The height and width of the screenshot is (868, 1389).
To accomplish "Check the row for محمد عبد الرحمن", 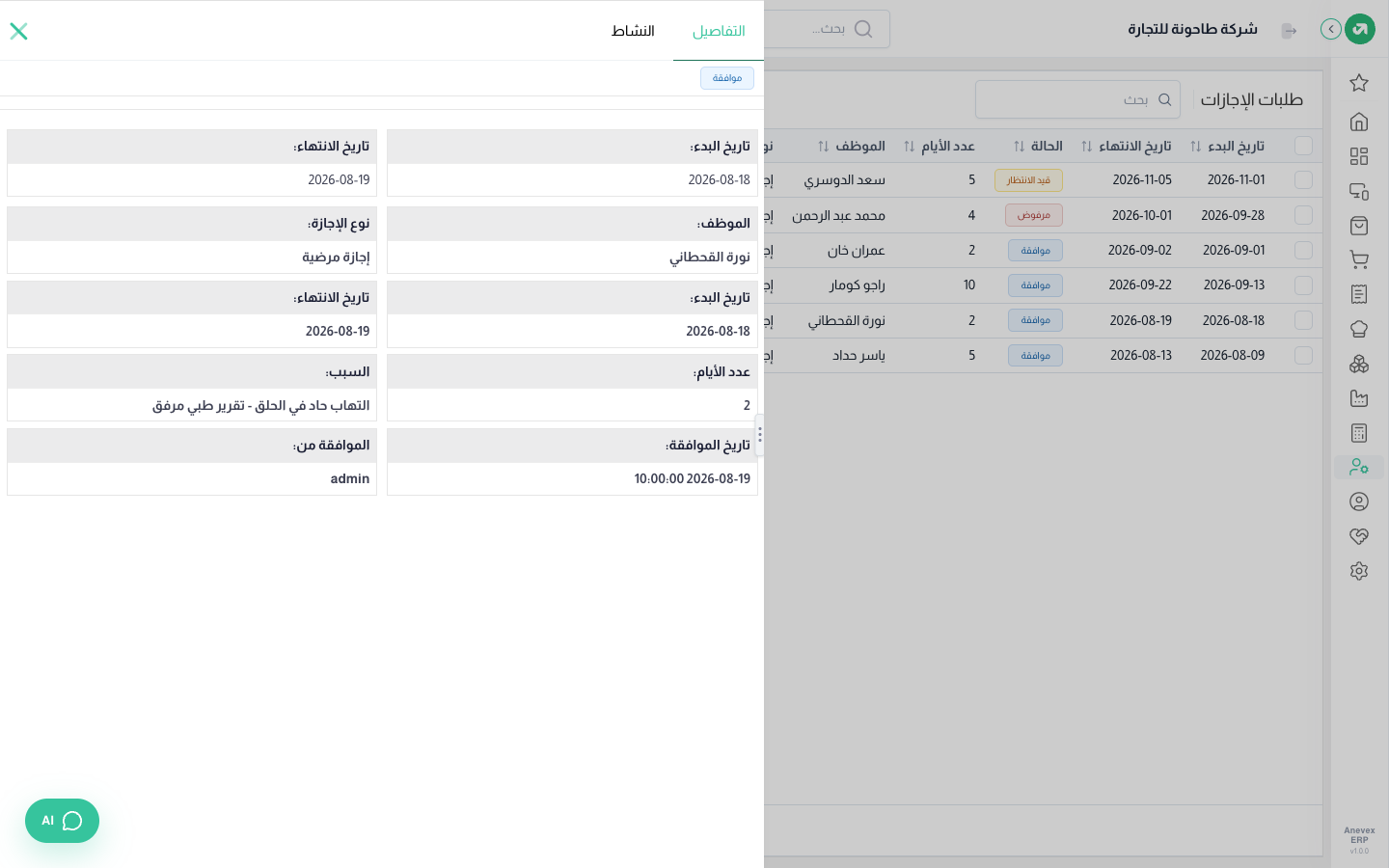I will 1303,215.
